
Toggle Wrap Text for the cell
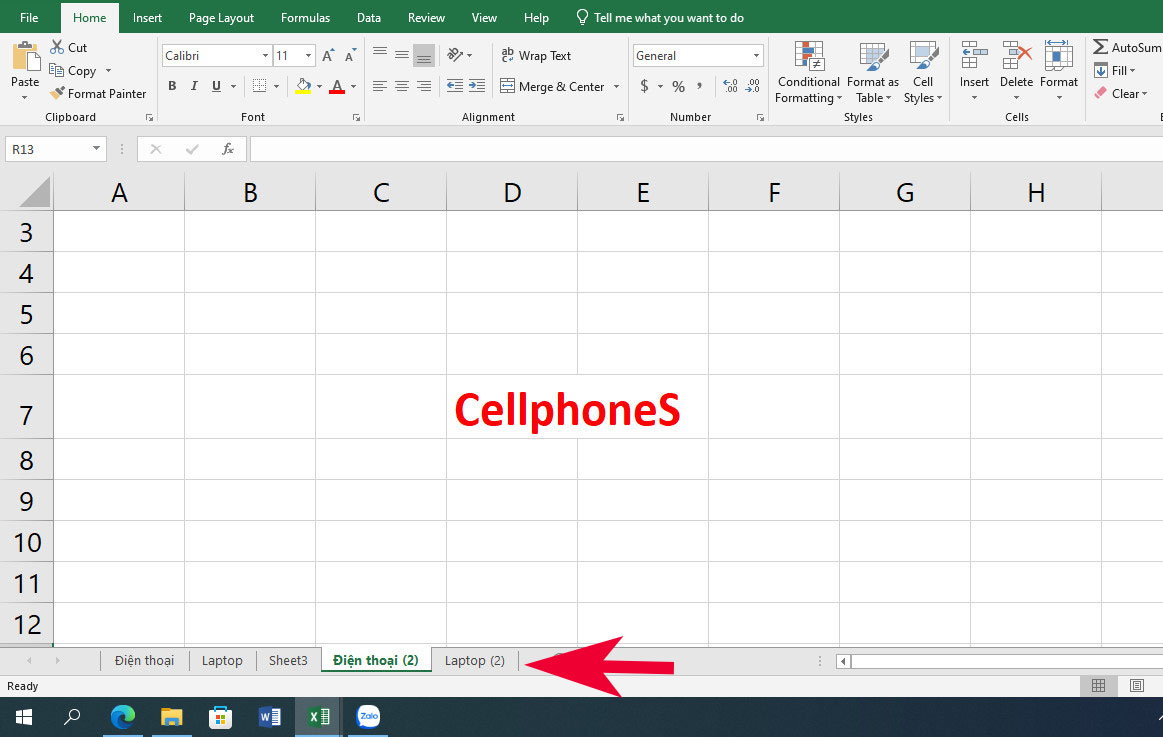(x=535, y=56)
